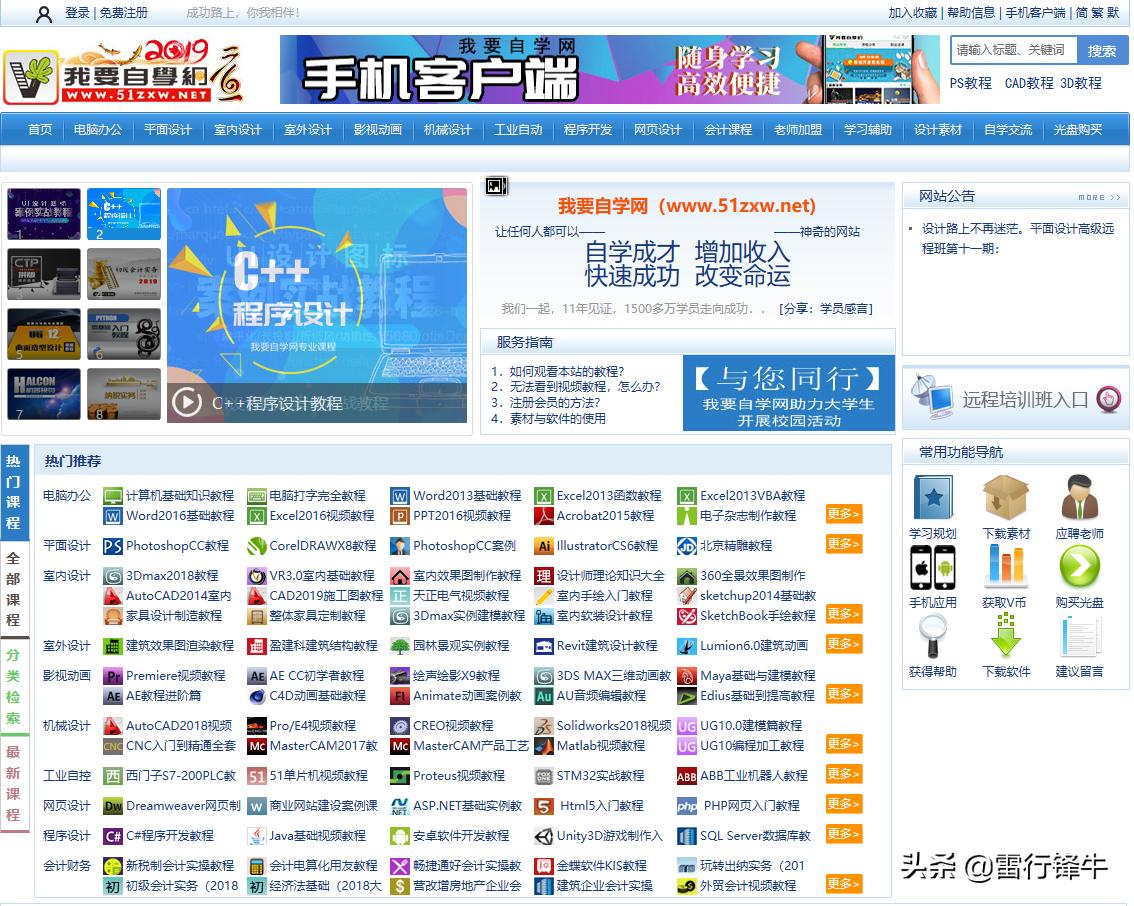
Task: Select the 全部课程 side tab
Action: click(x=14, y=589)
